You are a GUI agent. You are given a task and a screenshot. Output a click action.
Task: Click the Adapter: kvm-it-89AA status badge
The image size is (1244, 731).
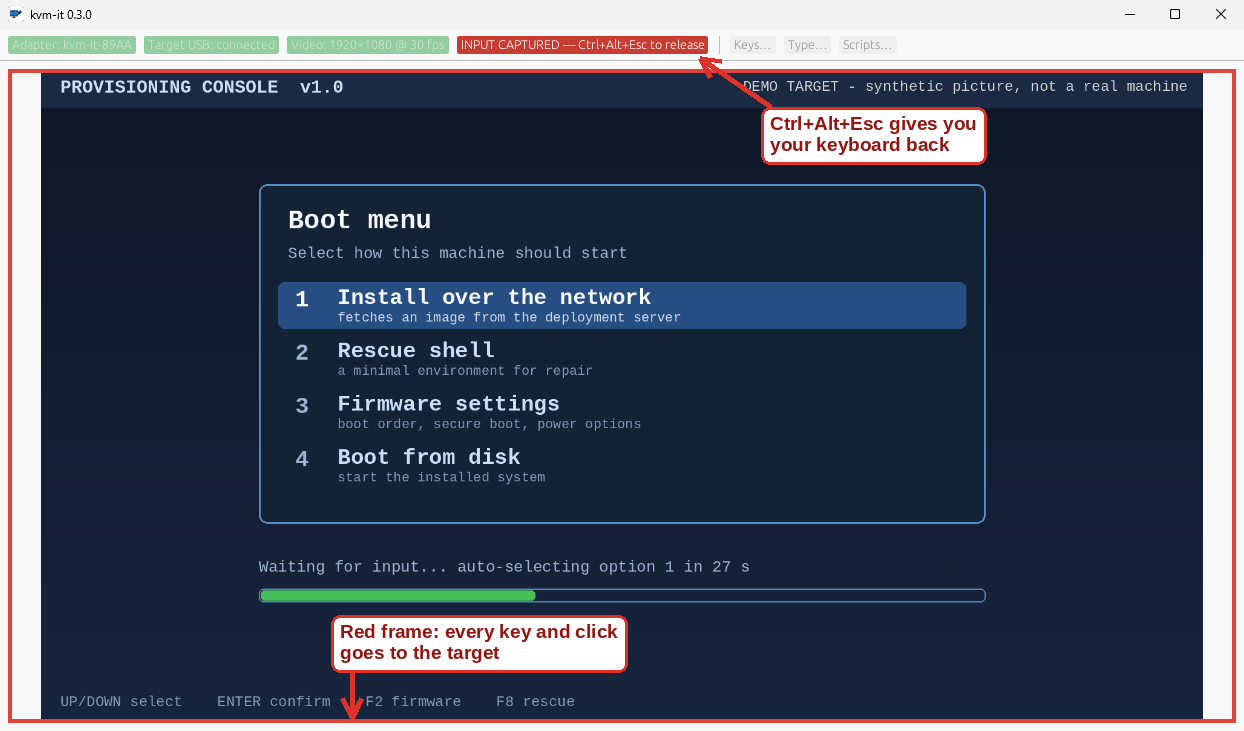pos(72,45)
